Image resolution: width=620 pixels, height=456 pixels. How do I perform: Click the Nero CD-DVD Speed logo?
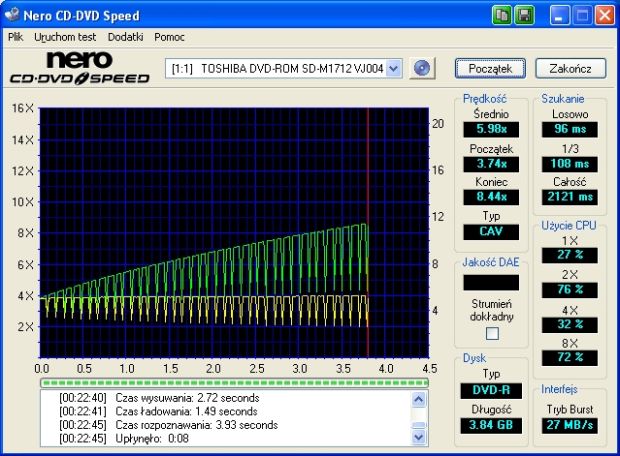pos(79,68)
